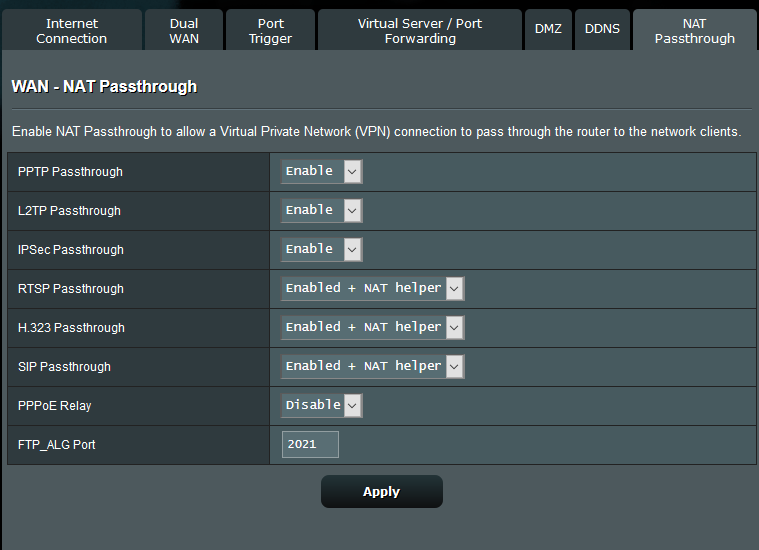
Task: Select the DDNS tab
Action: (602, 29)
